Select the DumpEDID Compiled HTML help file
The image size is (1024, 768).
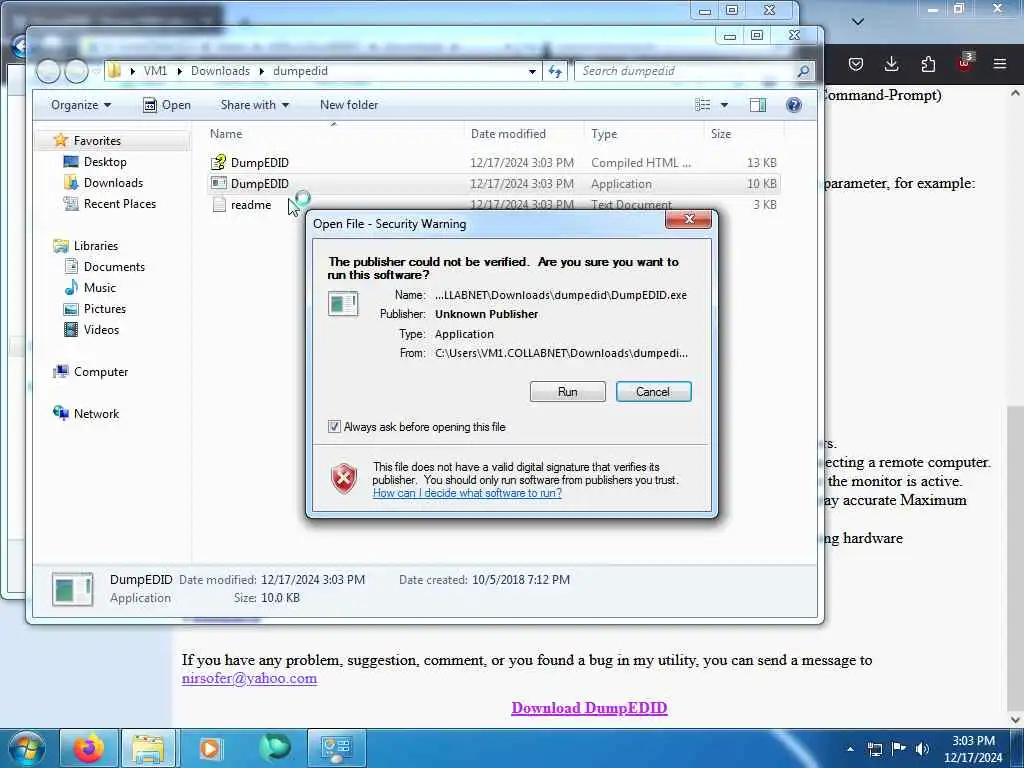click(494, 163)
